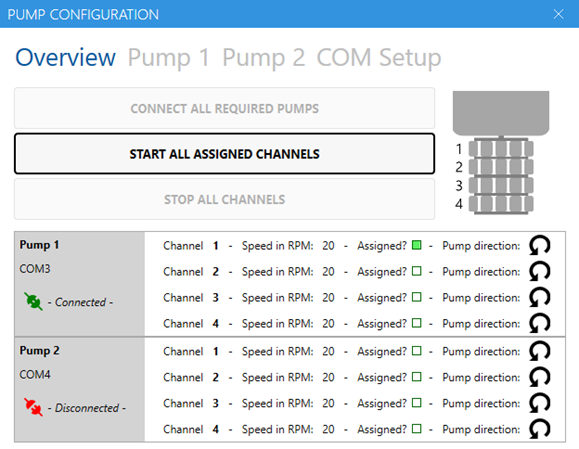Image resolution: width=579 pixels, height=449 pixels.
Task: Switch to the Pump 2 tab
Action: 264,58
